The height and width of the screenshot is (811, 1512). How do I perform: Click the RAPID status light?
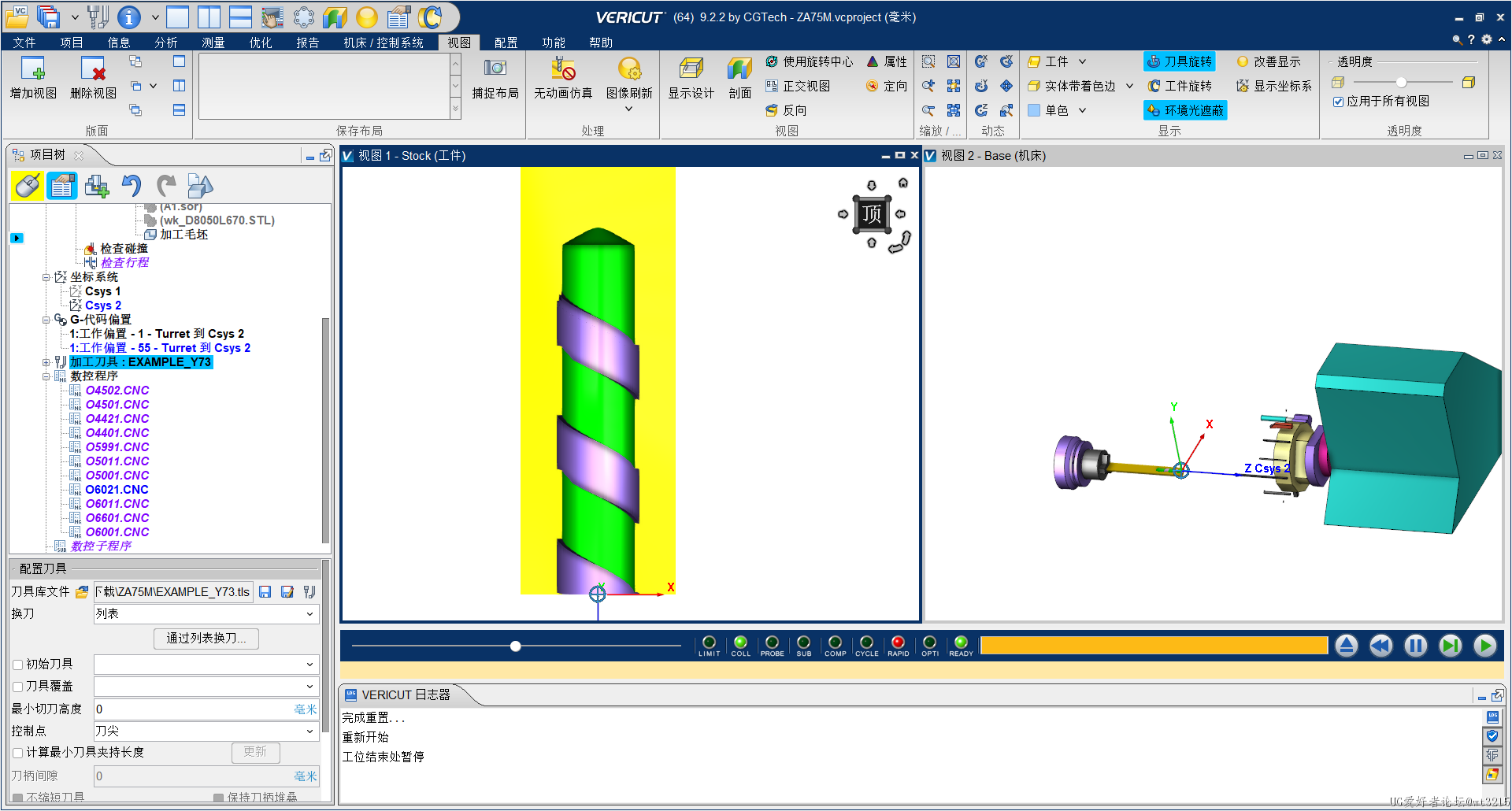pos(898,643)
